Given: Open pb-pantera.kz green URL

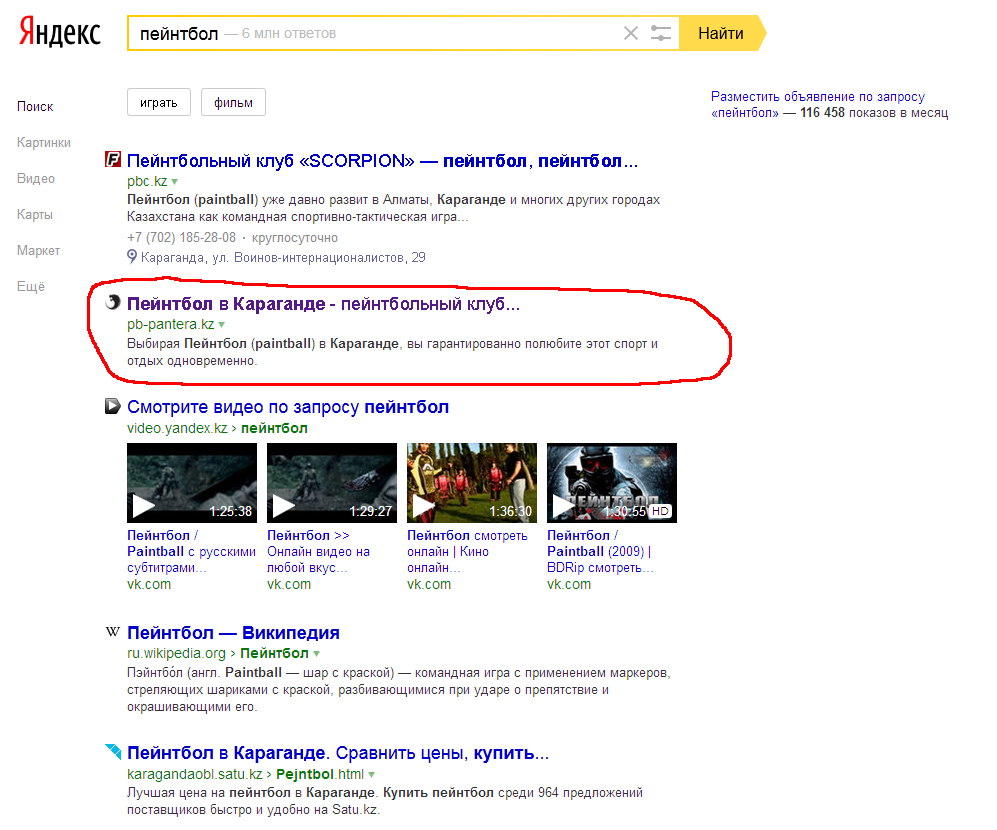Looking at the screenshot, I should pyautogui.click(x=170, y=324).
